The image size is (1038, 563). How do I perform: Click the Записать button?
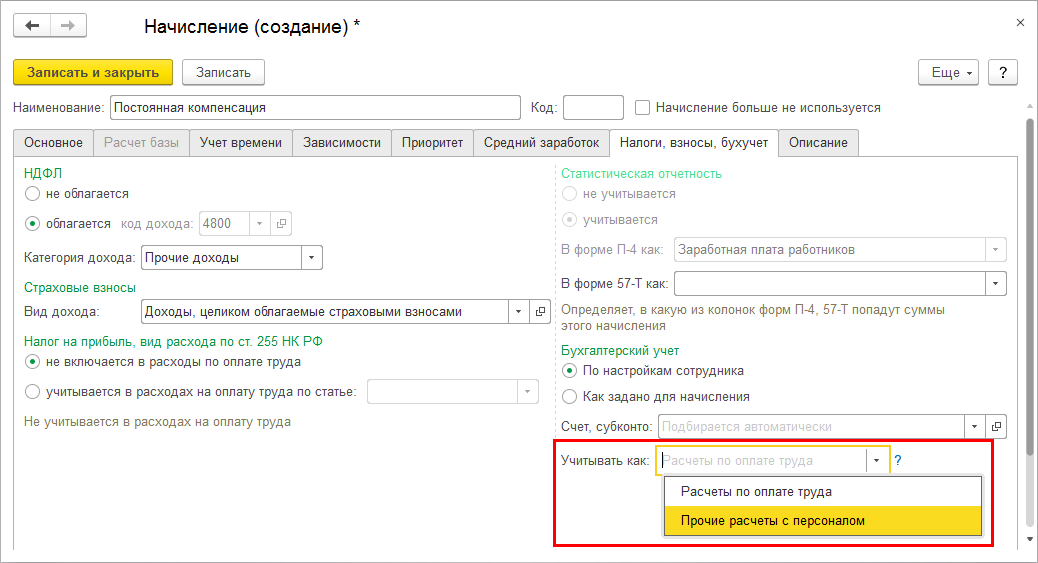pos(223,72)
